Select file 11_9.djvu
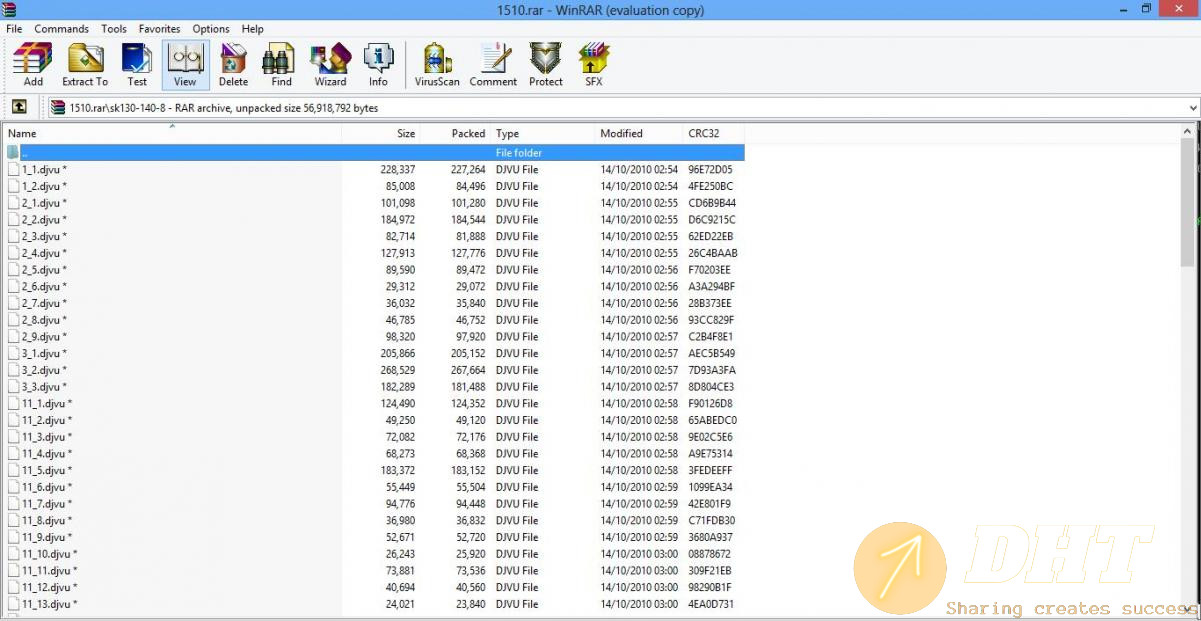 point(47,537)
